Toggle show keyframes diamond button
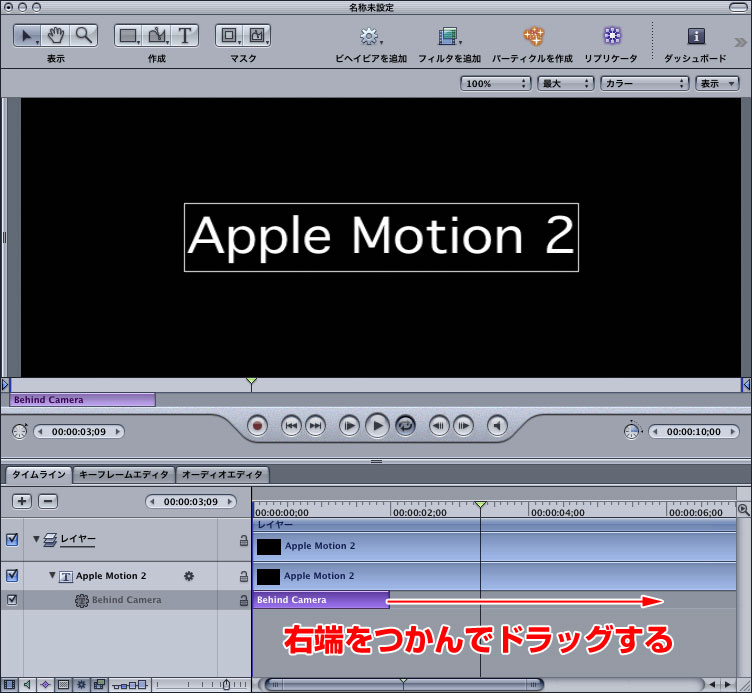This screenshot has width=752, height=693. click(x=46, y=684)
